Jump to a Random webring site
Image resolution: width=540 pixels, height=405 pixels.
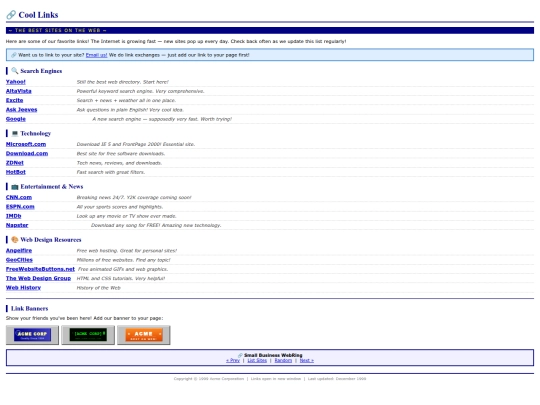283,361
